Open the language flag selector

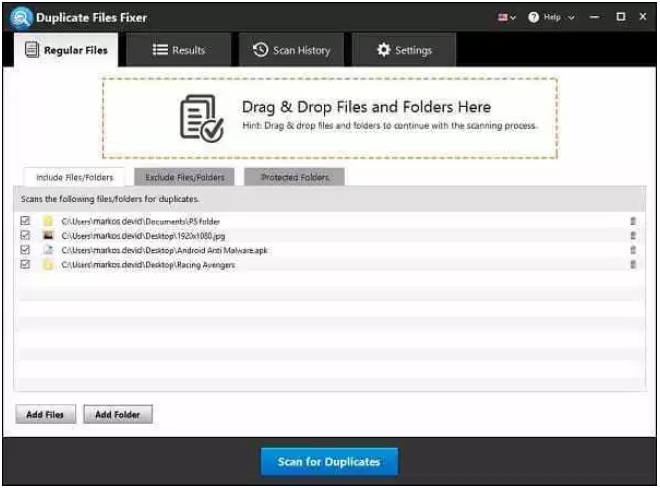(506, 17)
